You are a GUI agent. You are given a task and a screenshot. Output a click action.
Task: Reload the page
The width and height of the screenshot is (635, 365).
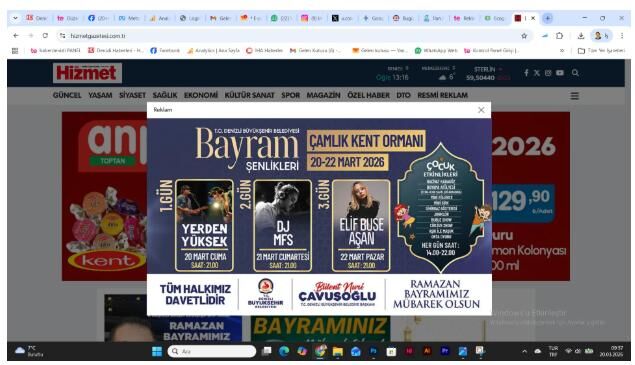pyautogui.click(x=45, y=36)
